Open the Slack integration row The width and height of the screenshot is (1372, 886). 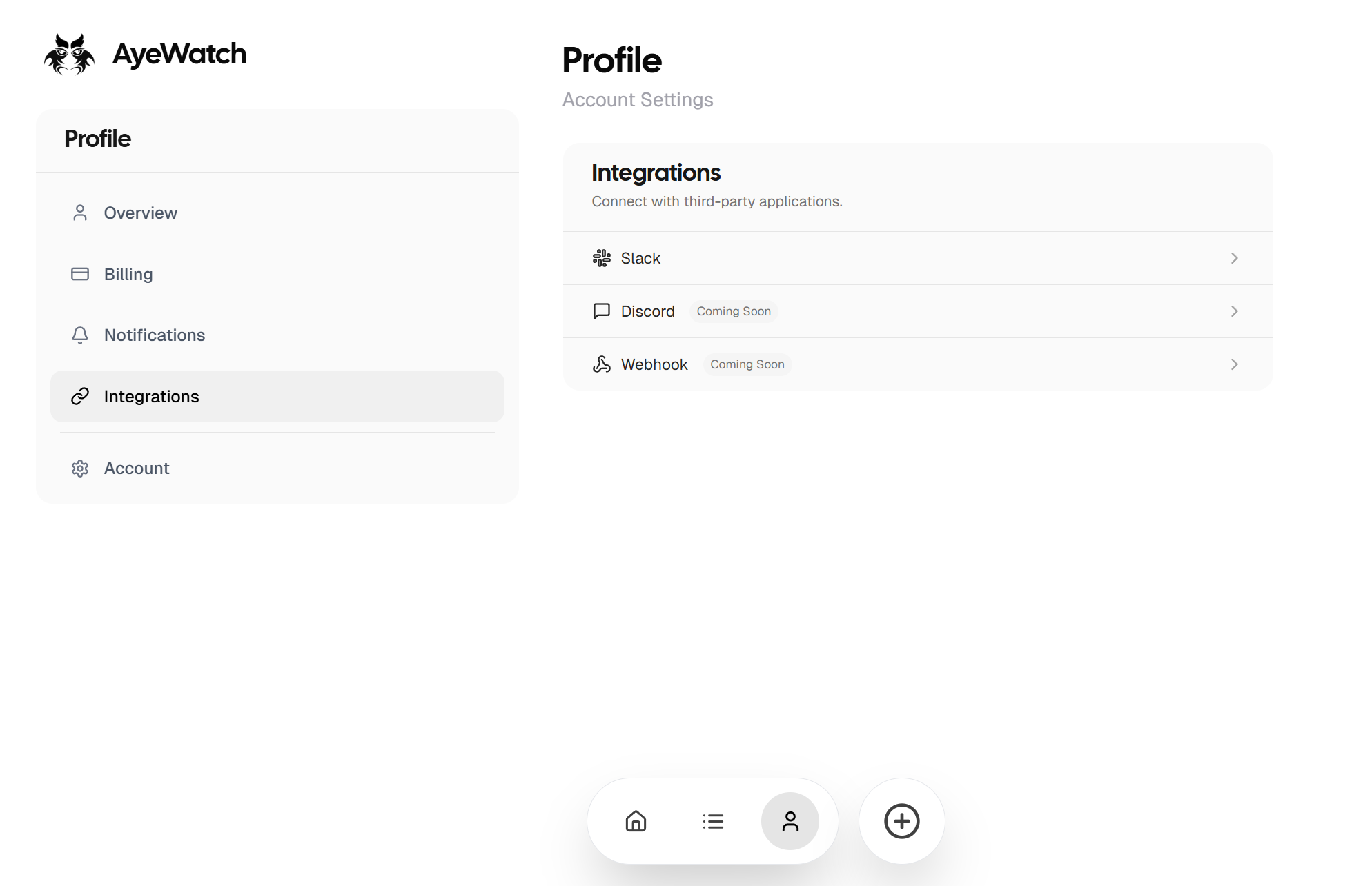coord(918,258)
